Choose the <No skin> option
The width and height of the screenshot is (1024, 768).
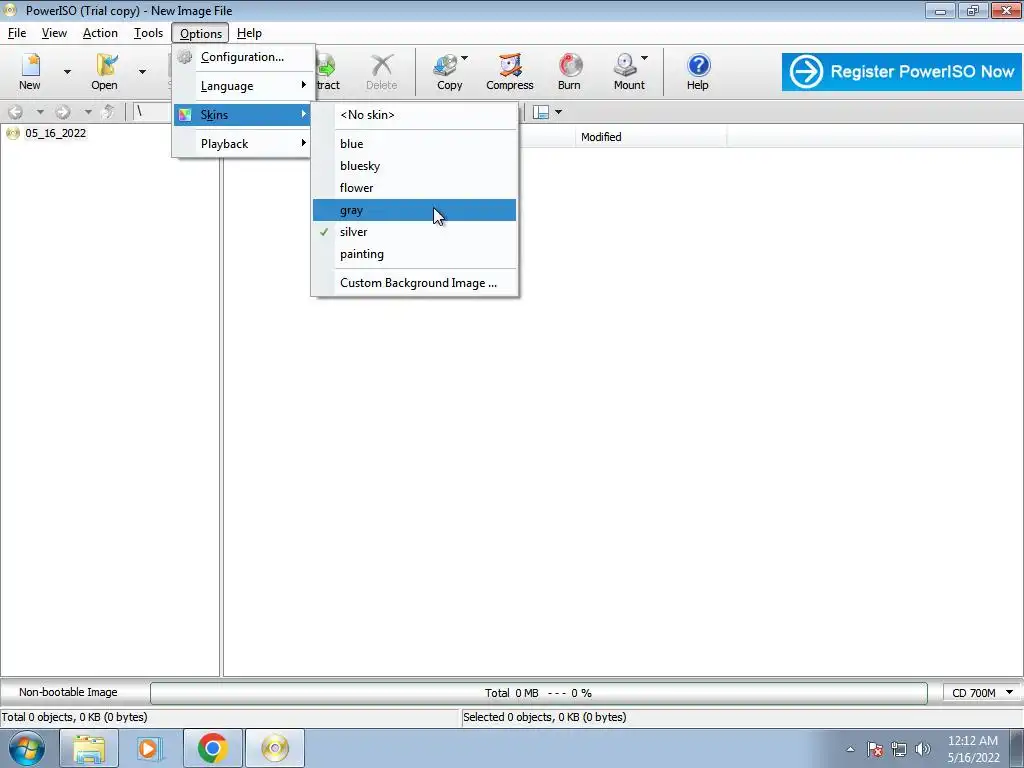tap(415, 115)
